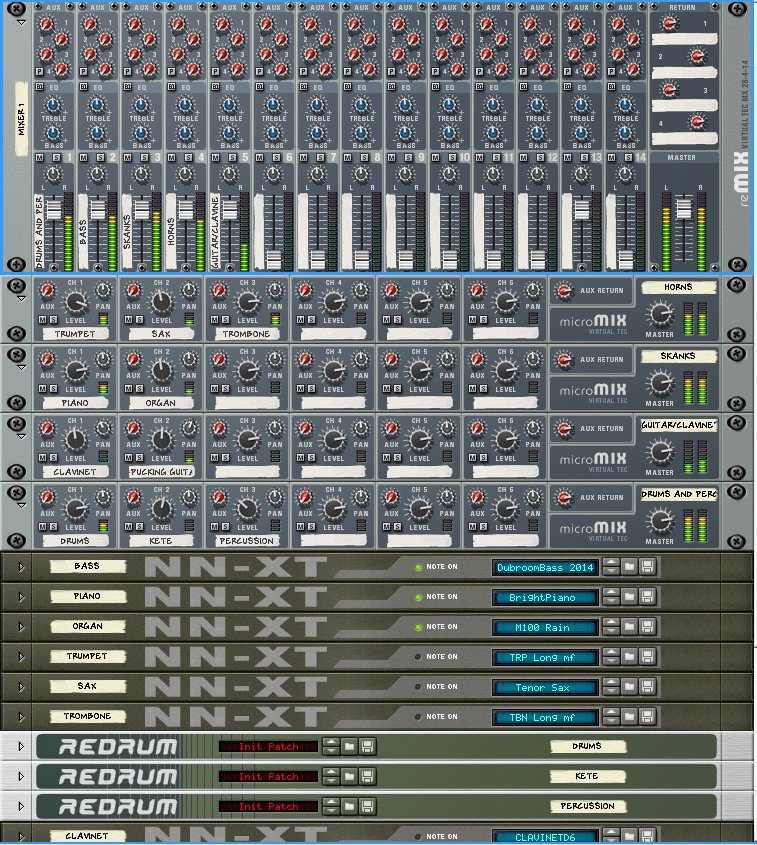Expand the BASS NN-XT device
Screen dimensions: 757x845
click(x=19, y=567)
